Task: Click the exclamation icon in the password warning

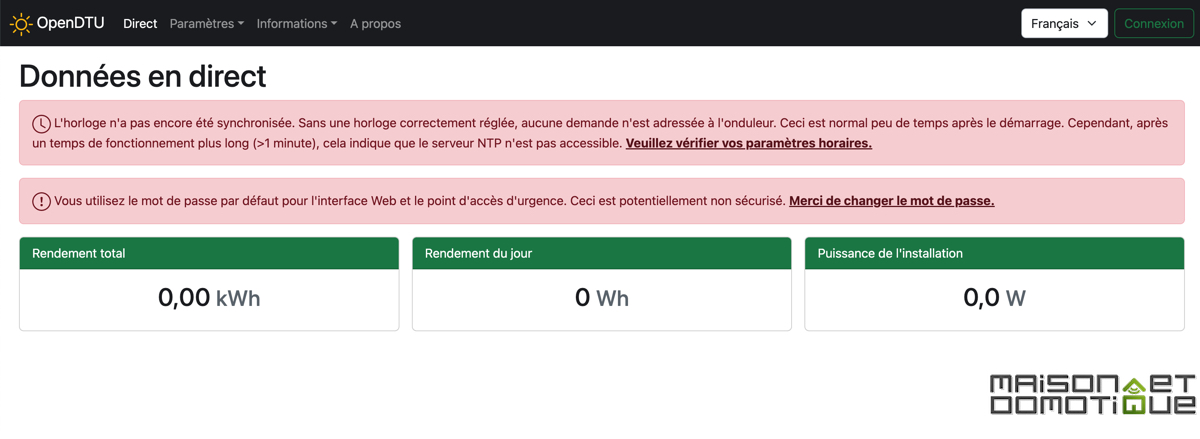Action: (41, 201)
